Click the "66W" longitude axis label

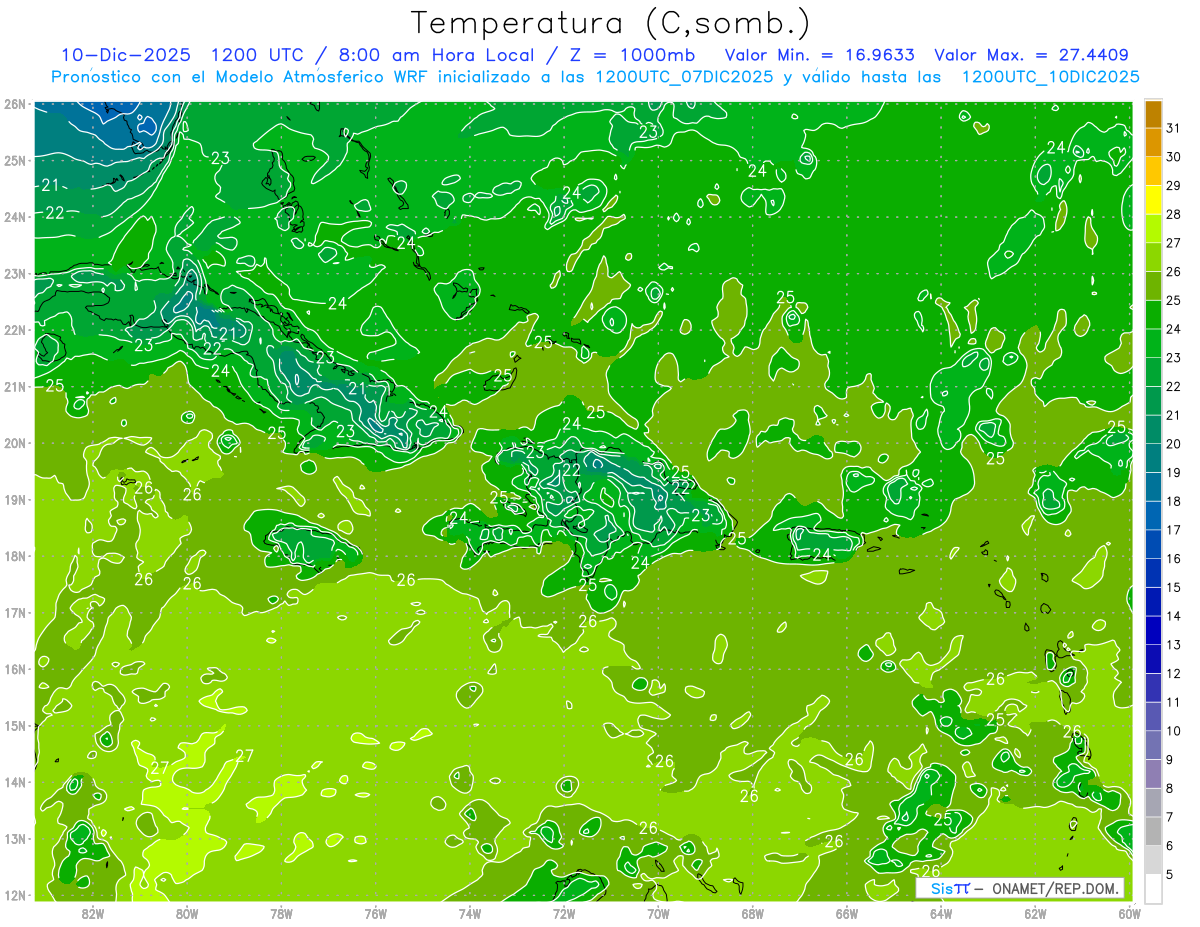coord(846,913)
